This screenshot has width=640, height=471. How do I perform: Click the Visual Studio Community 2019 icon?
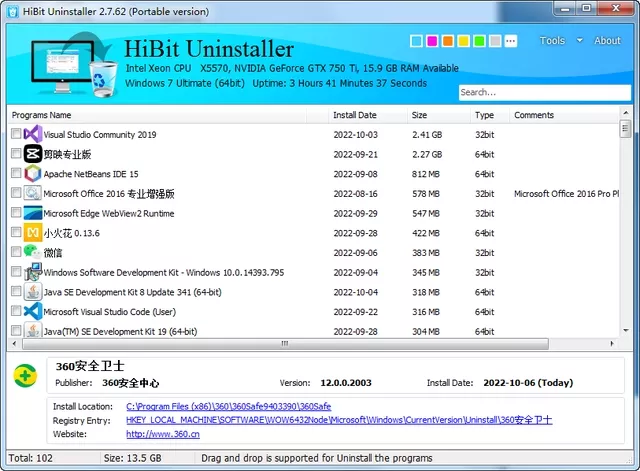click(x=33, y=134)
